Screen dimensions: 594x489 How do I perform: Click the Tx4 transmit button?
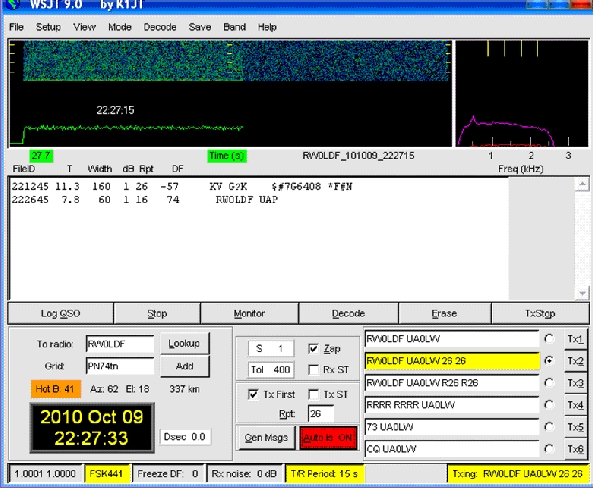coord(575,405)
